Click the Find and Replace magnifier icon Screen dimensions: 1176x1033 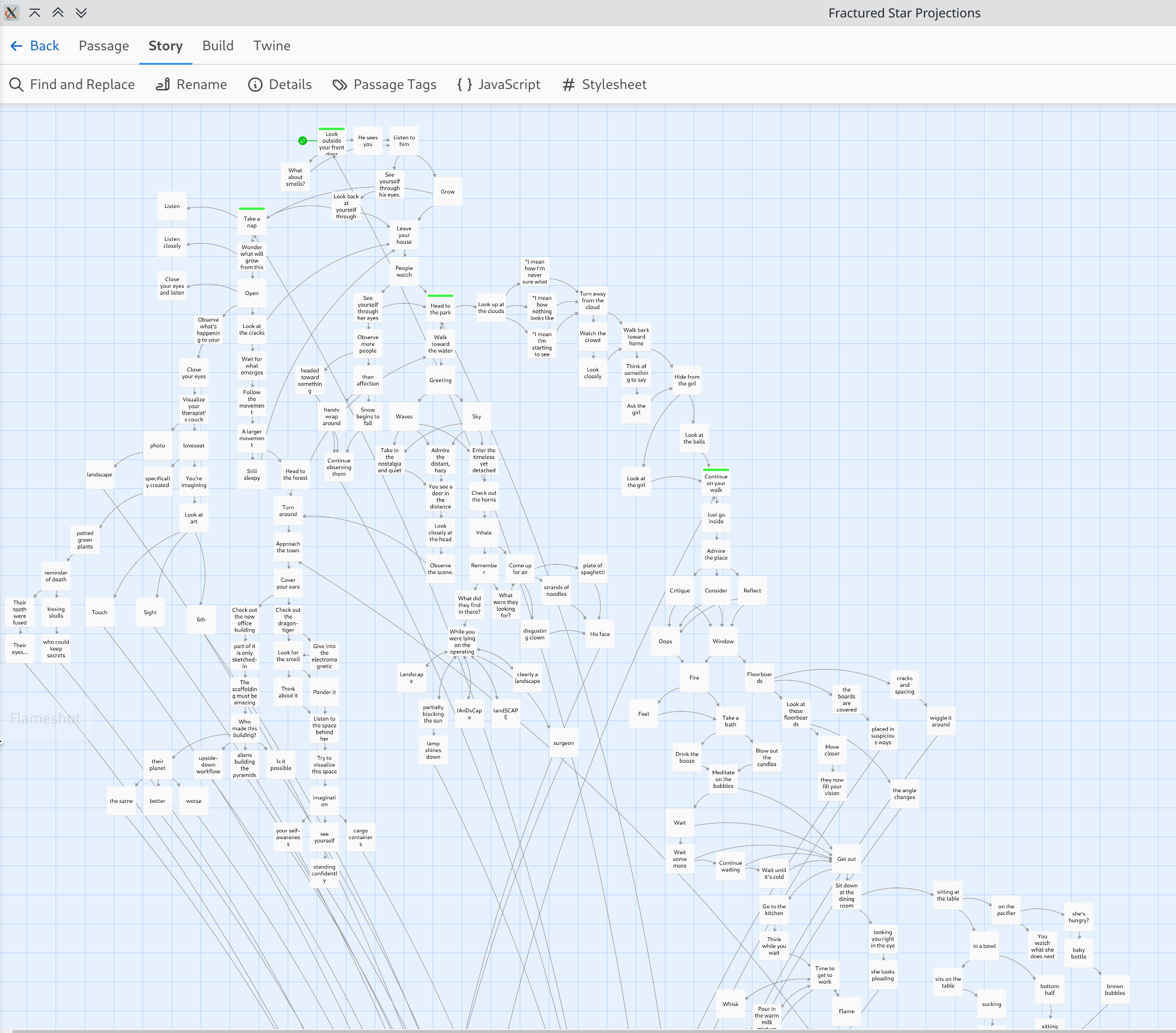point(16,85)
